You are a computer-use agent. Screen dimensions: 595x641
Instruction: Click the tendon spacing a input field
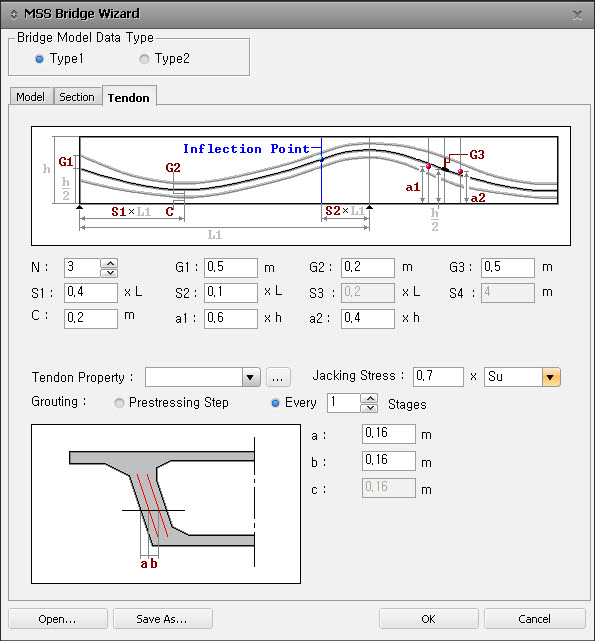388,434
